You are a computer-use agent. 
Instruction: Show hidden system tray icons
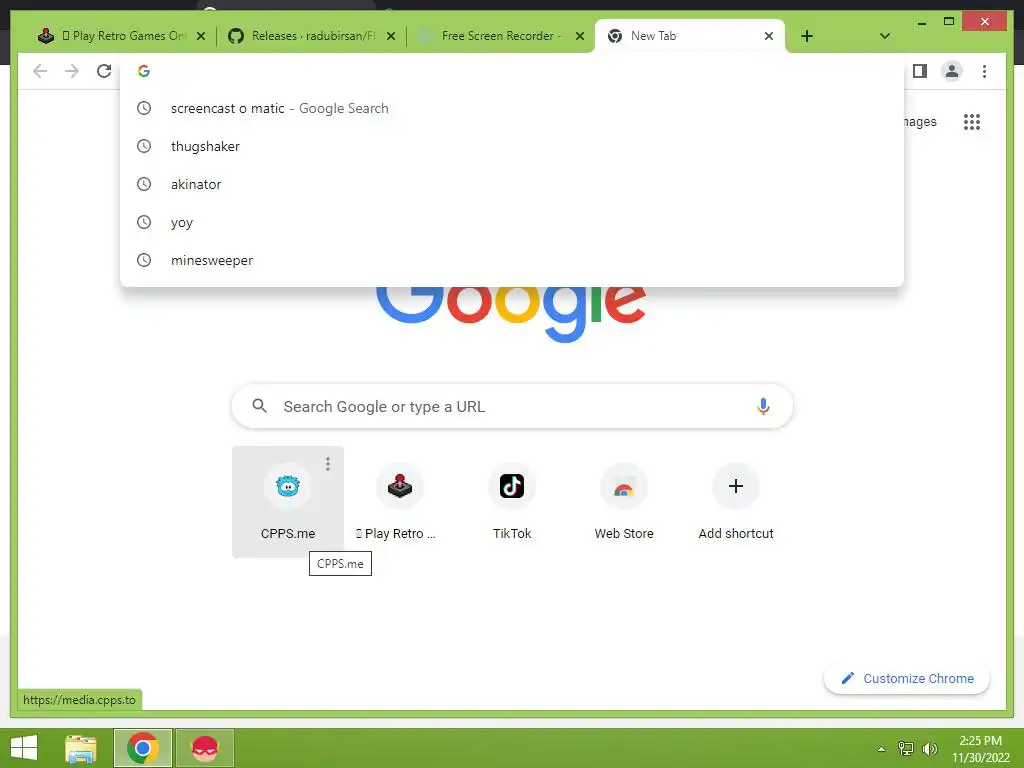coord(882,749)
